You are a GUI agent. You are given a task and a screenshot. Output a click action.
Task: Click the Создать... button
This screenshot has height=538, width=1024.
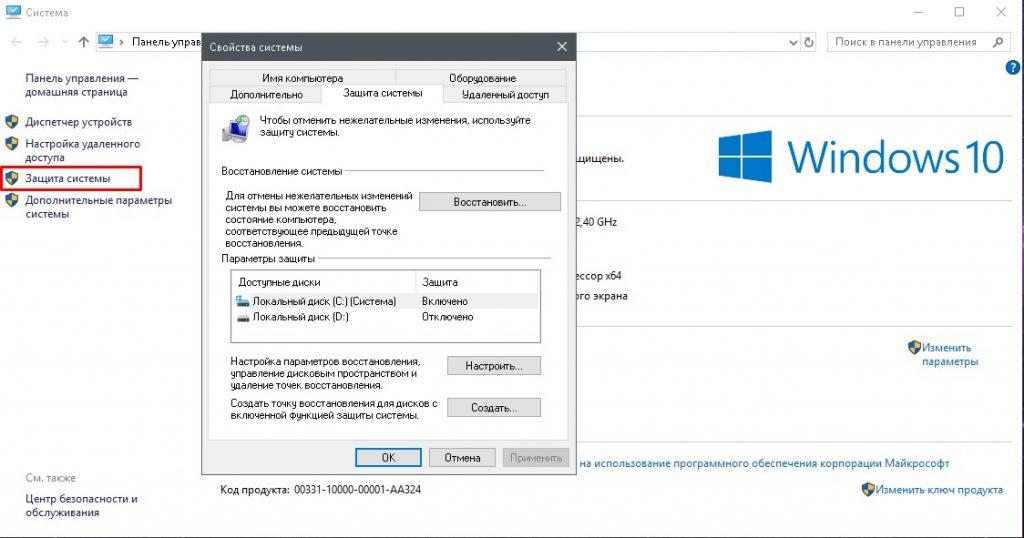click(x=494, y=407)
